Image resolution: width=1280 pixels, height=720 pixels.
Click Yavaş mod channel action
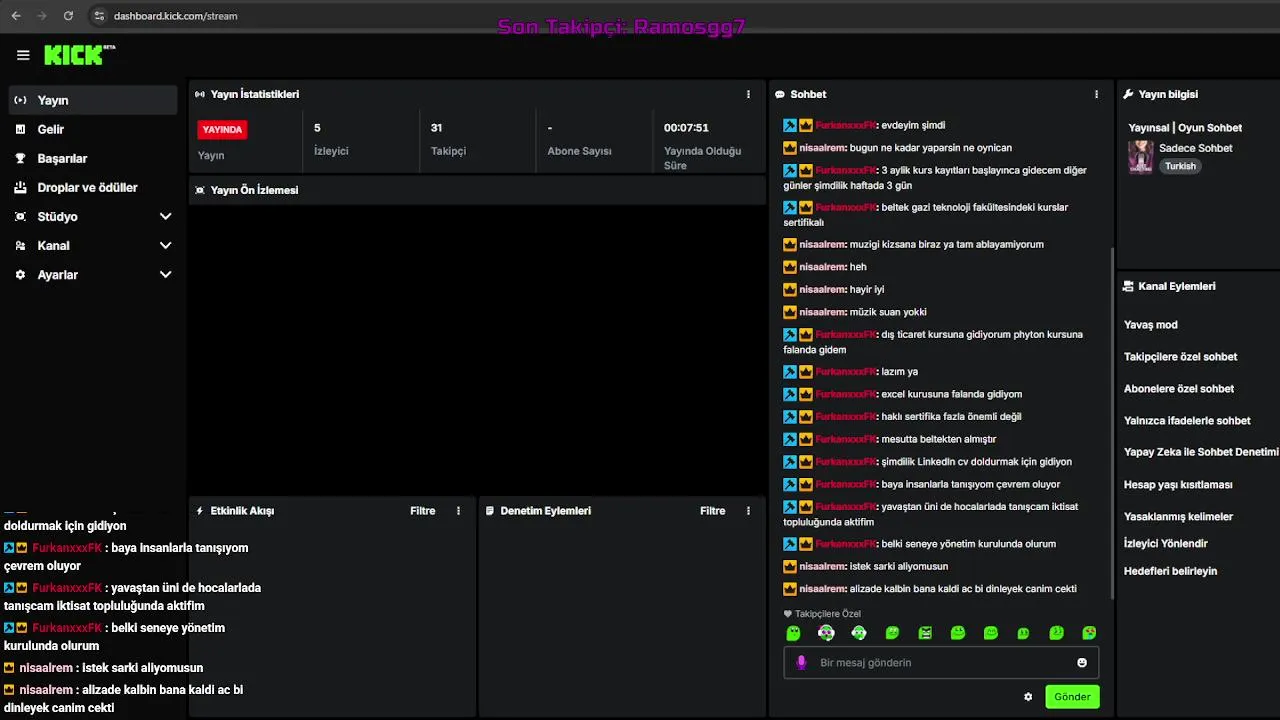[x=1151, y=324]
